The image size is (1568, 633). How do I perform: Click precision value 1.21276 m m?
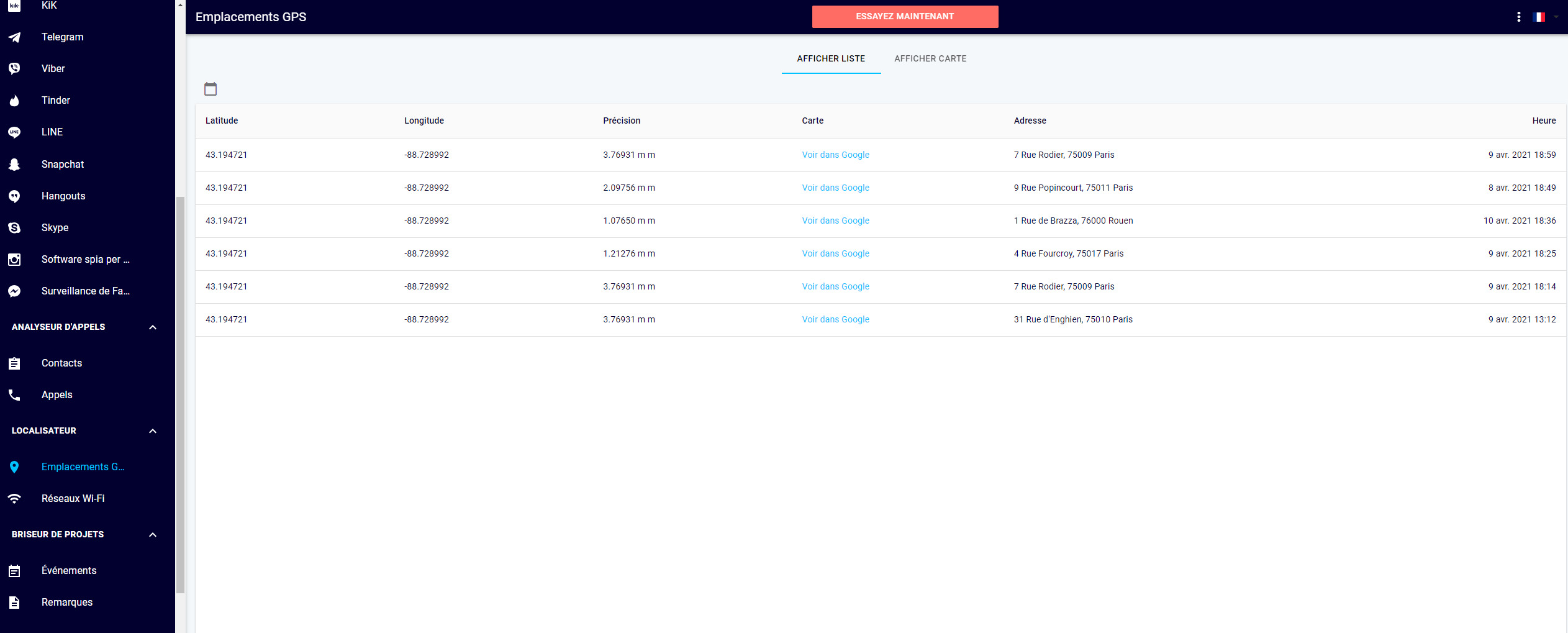click(629, 254)
